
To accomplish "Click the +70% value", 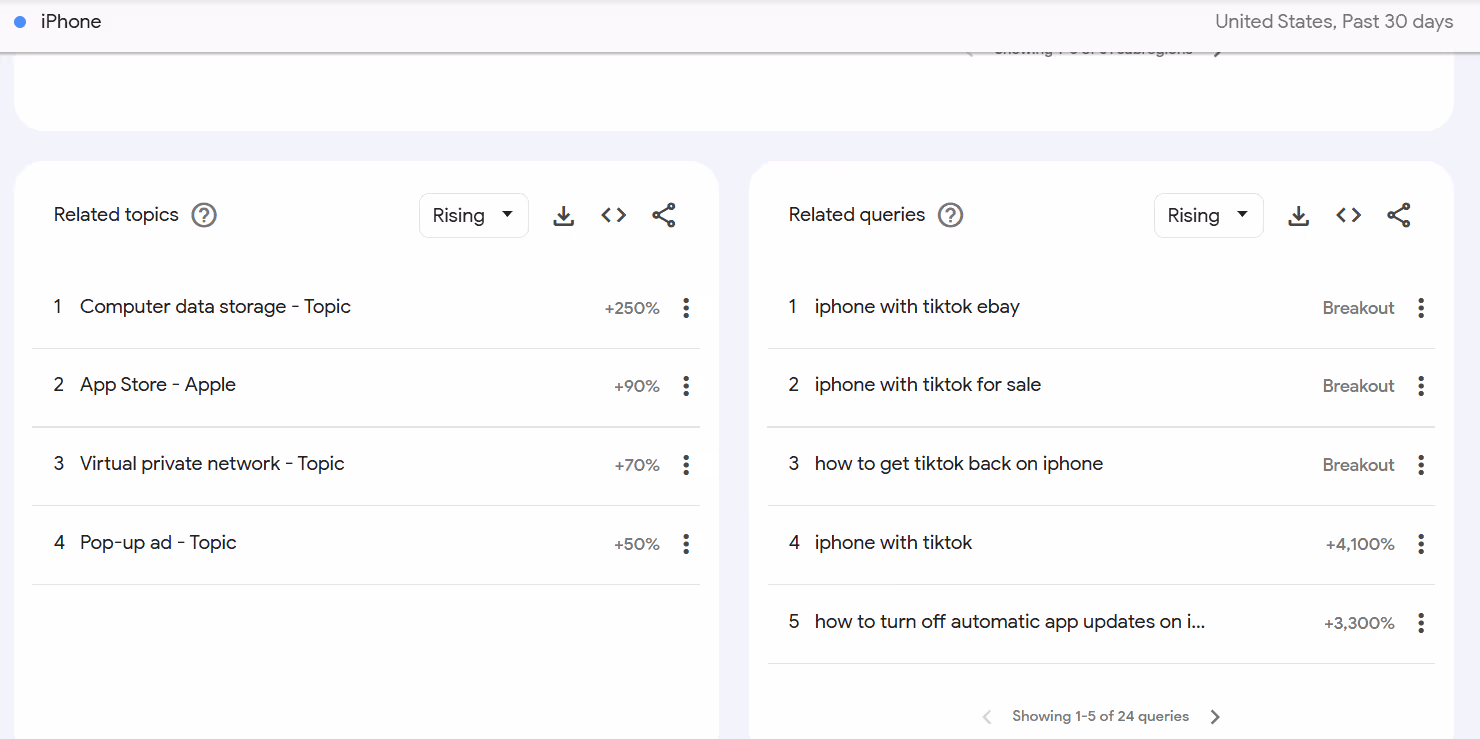I will pos(637,466).
